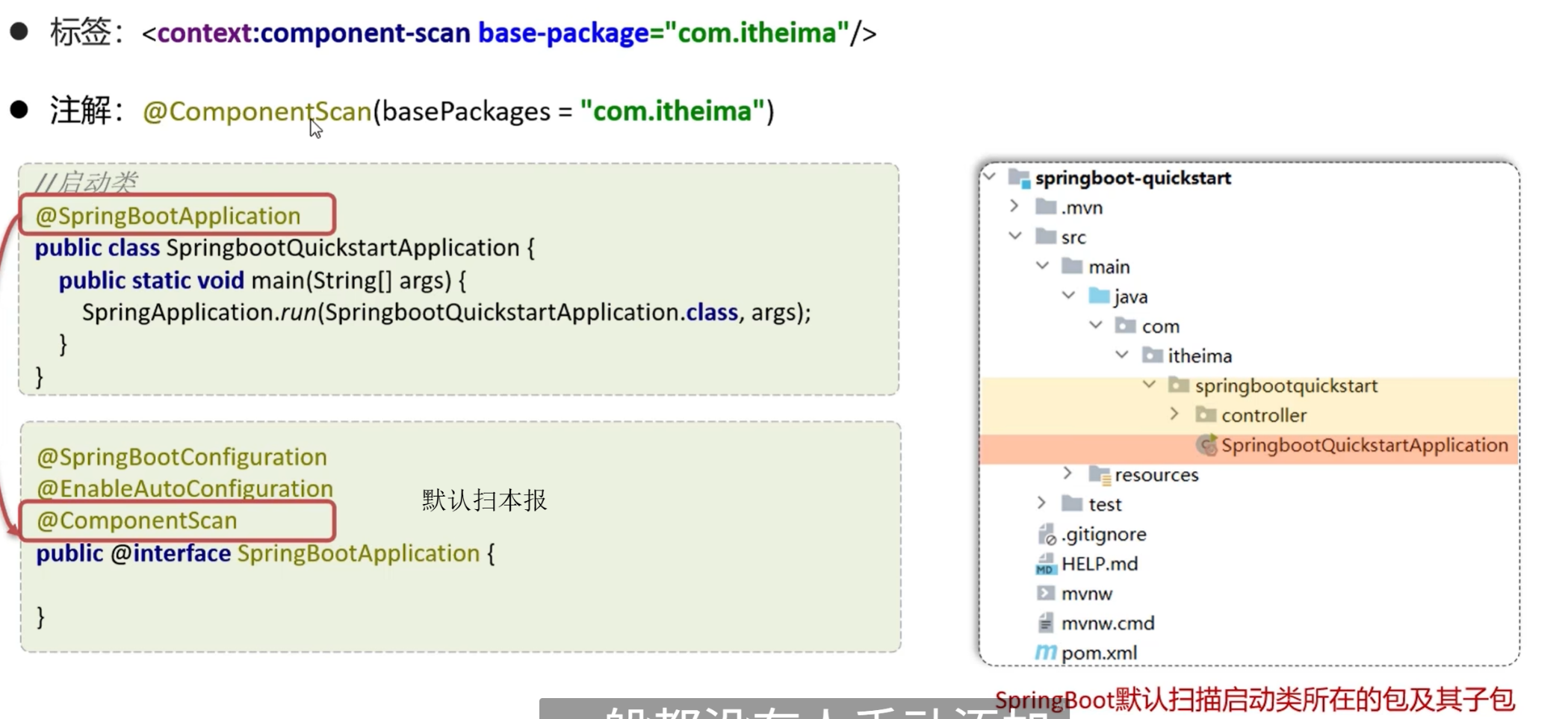Select the springbootquickstart package in tree
This screenshot has width=1568, height=719.
[1285, 386]
